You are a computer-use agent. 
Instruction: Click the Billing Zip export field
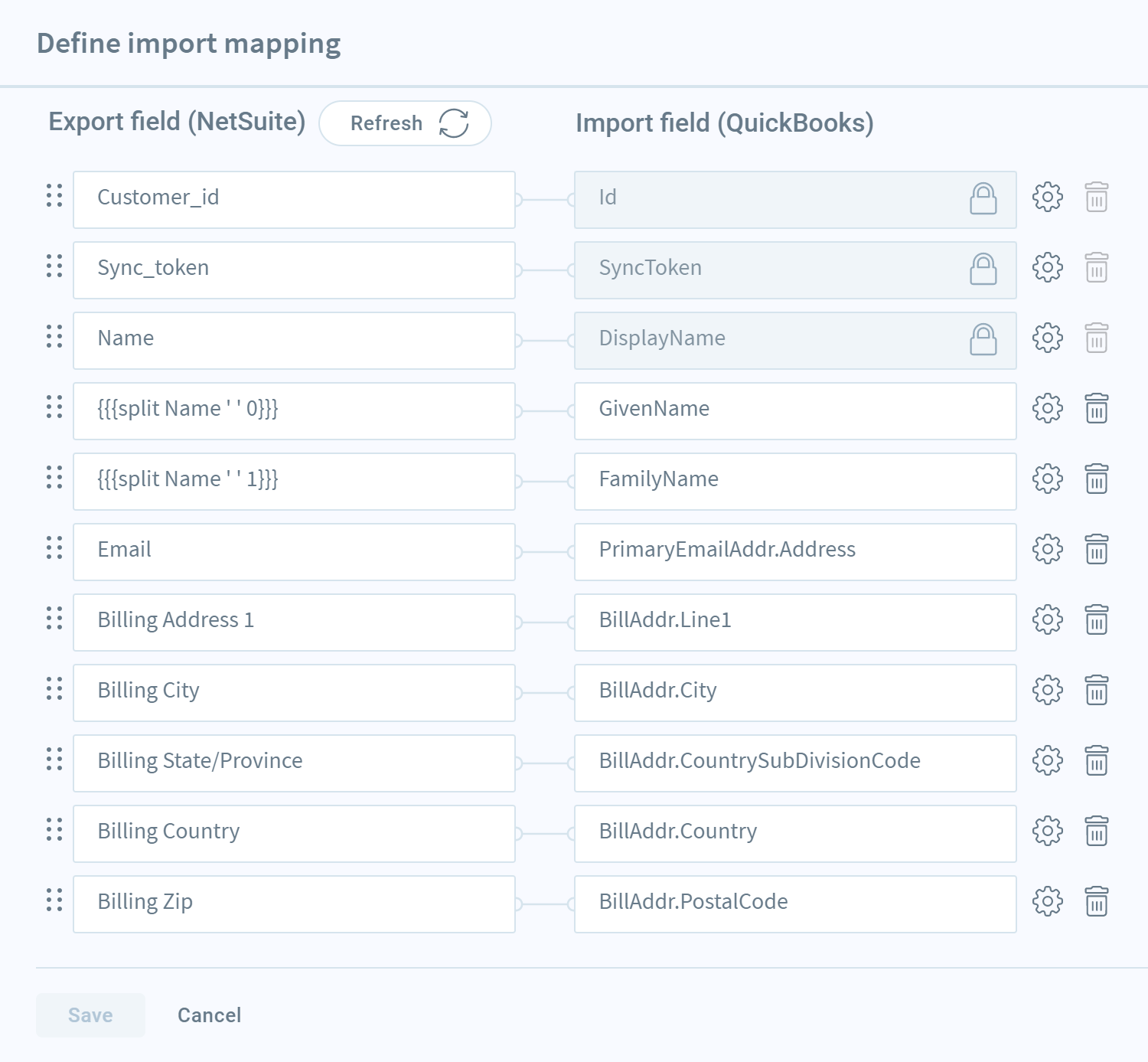[294, 904]
